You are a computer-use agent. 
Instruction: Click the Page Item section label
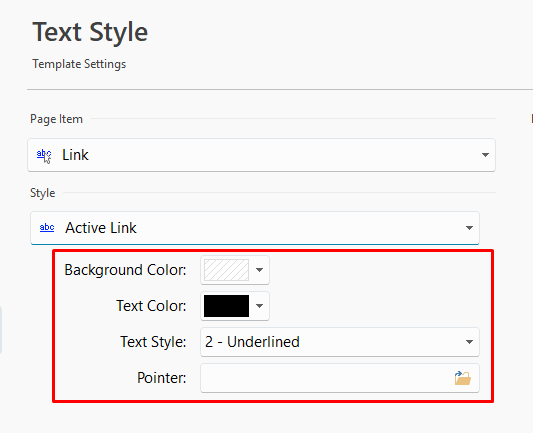[x=56, y=119]
